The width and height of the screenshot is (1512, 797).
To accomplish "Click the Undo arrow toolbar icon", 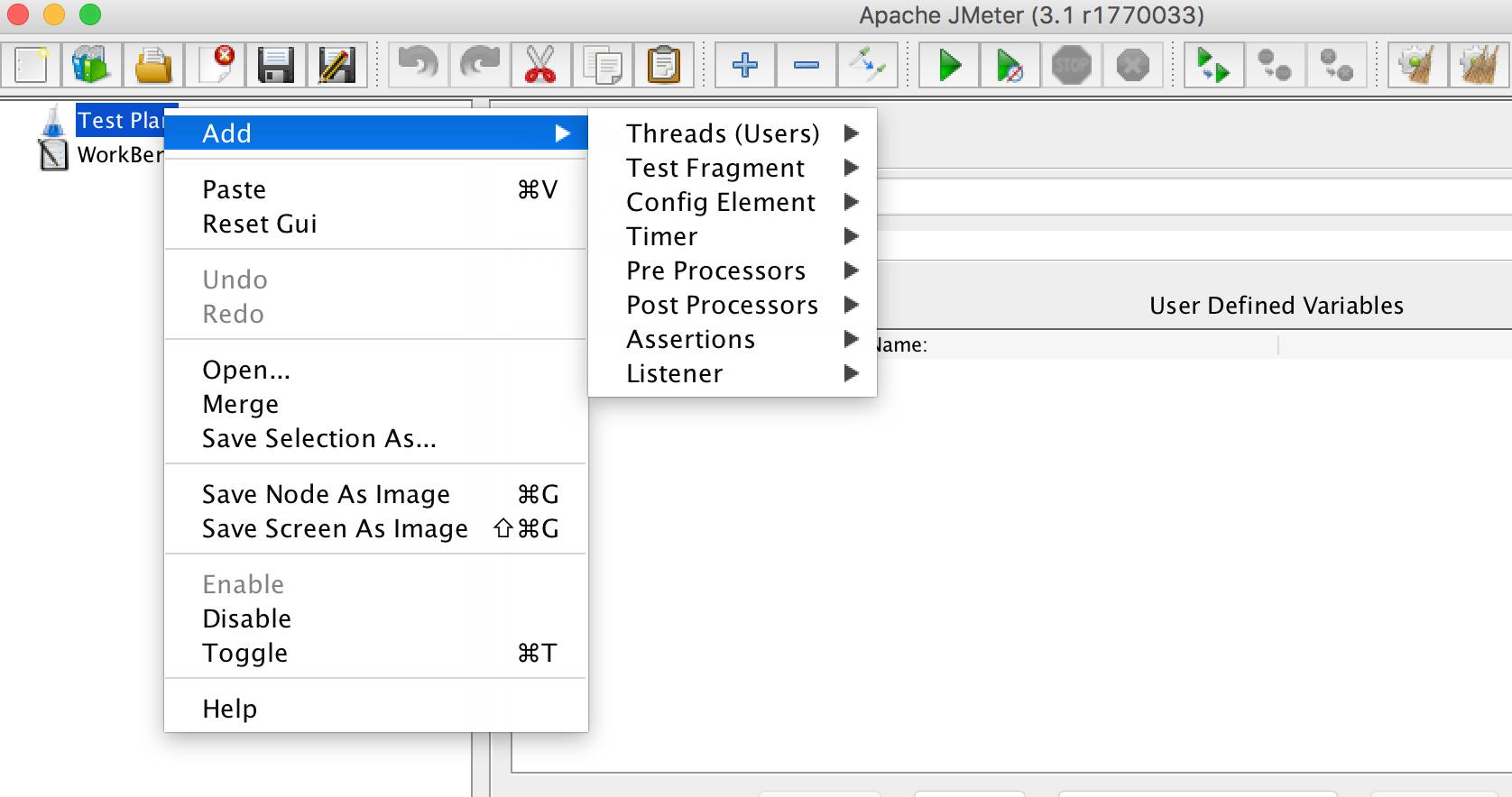I will [418, 65].
